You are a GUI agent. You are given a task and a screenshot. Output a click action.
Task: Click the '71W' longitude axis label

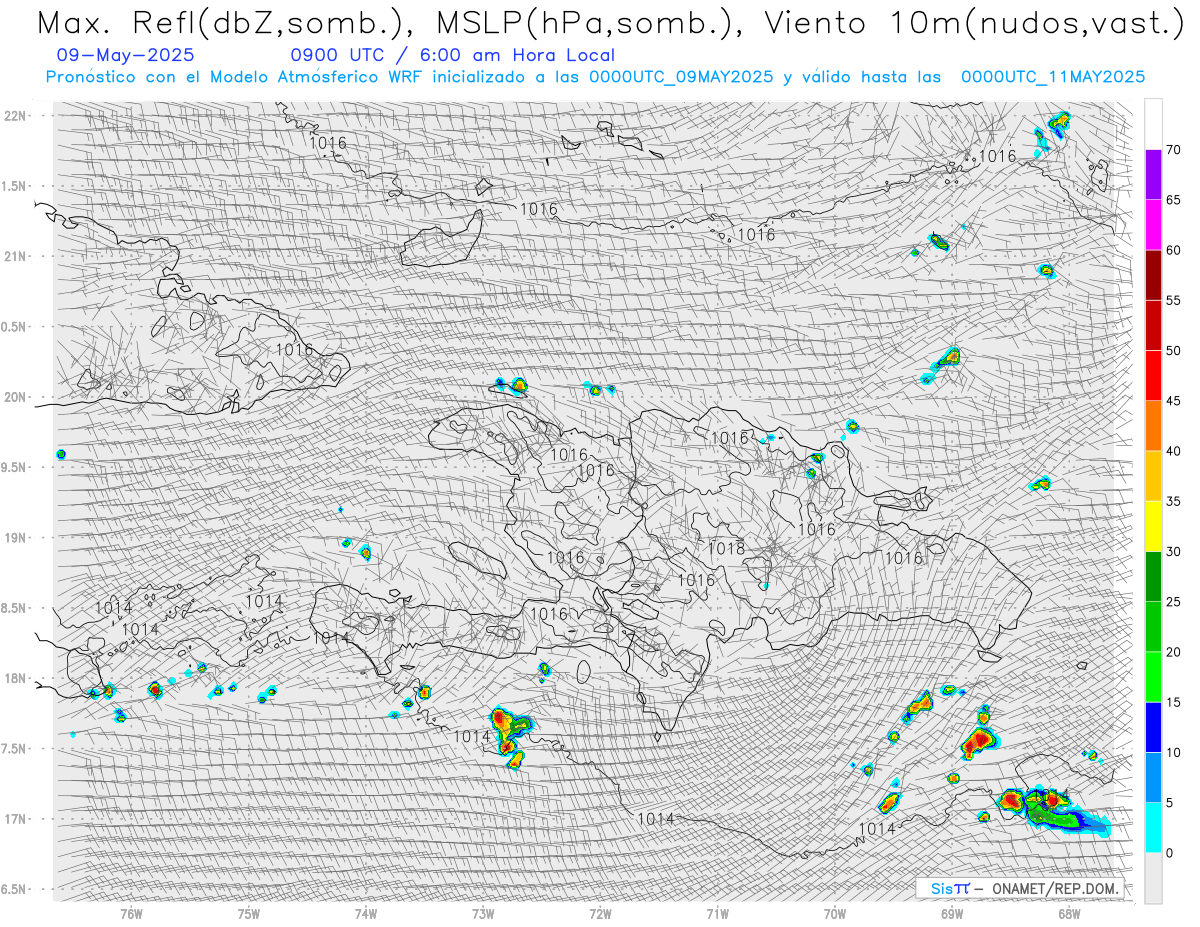pos(717,913)
